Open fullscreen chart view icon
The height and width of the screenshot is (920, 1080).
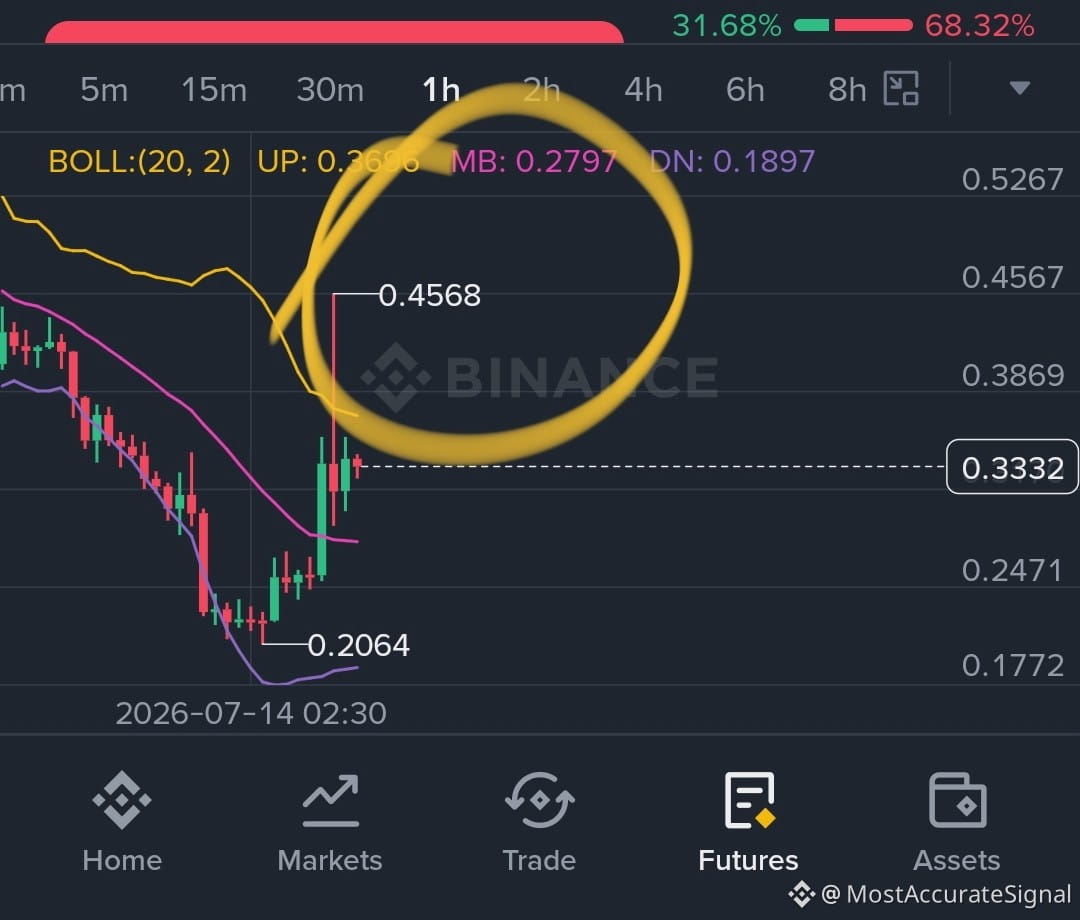[902, 88]
